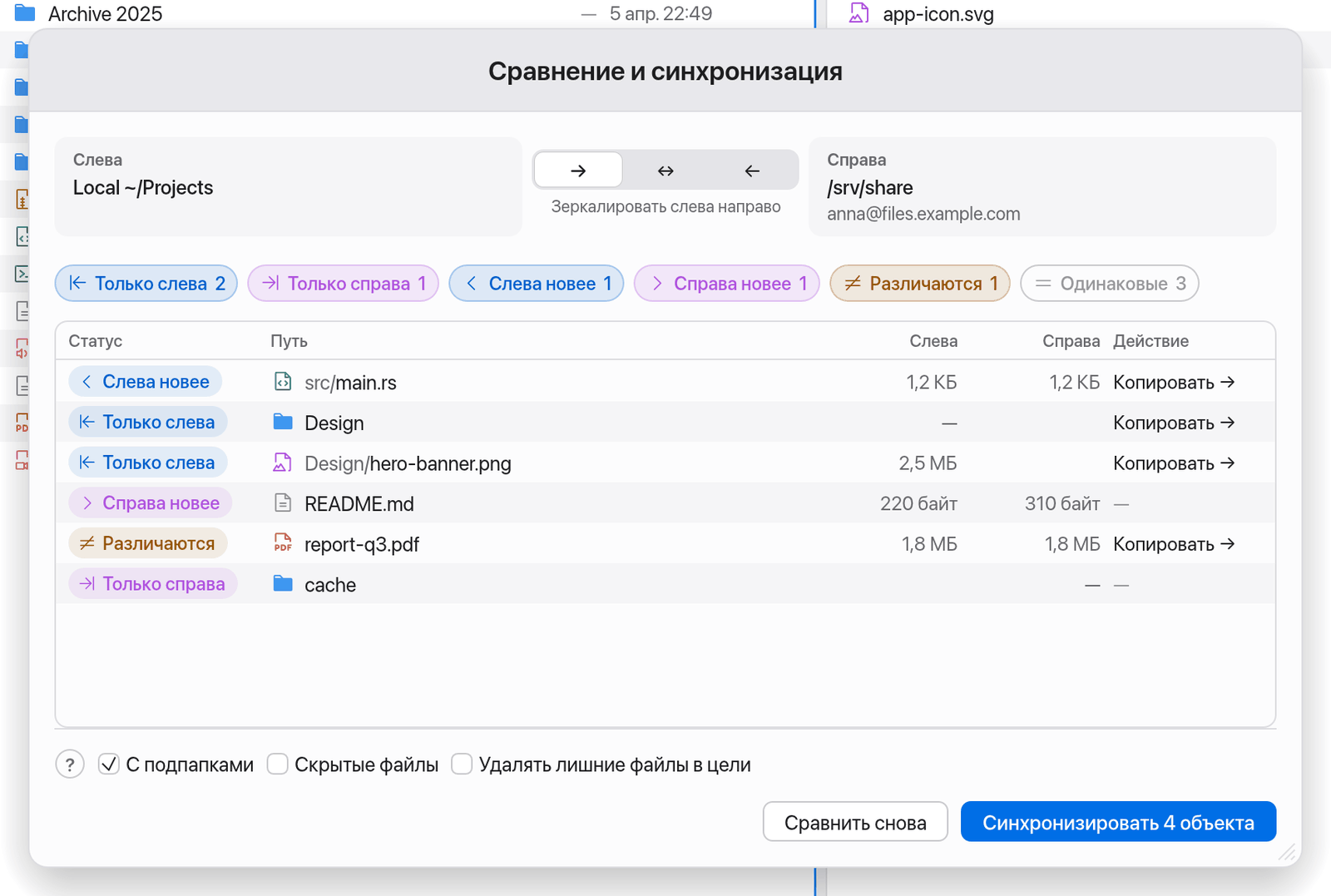
Task: Open help with the question mark icon
Action: coord(70,764)
